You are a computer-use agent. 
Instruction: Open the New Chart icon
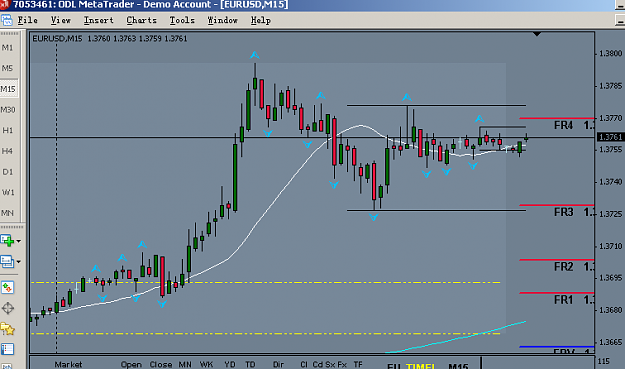tap(7, 241)
